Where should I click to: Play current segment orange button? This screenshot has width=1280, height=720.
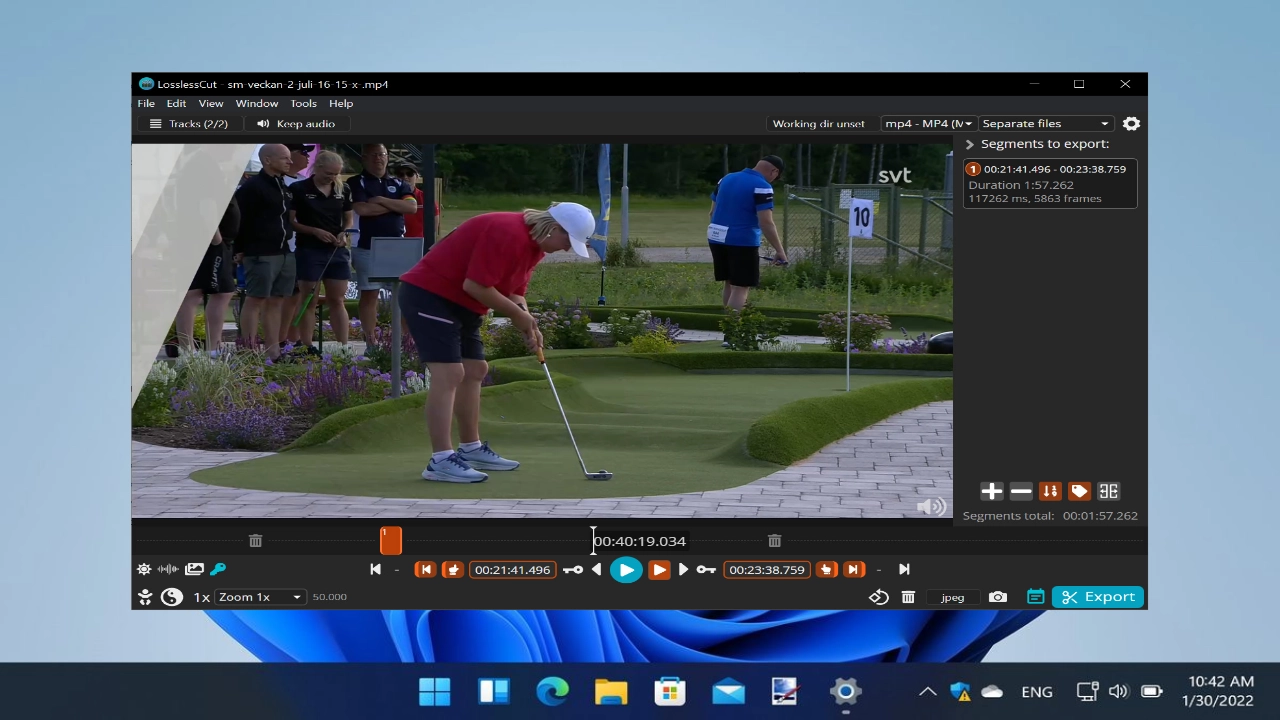pos(659,569)
